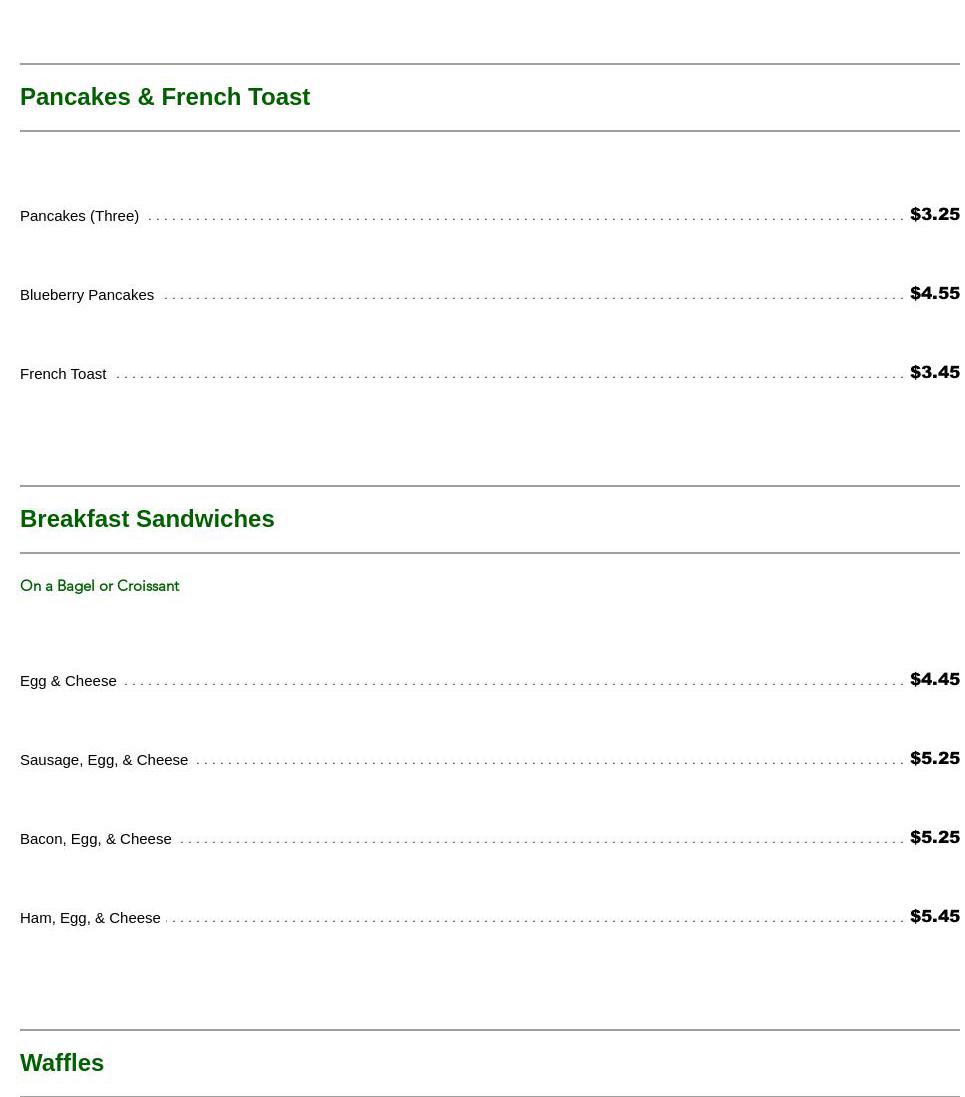The width and height of the screenshot is (965, 1097).
Task: Click the $4.55 Blueberry Pancakes price
Action: click(934, 294)
